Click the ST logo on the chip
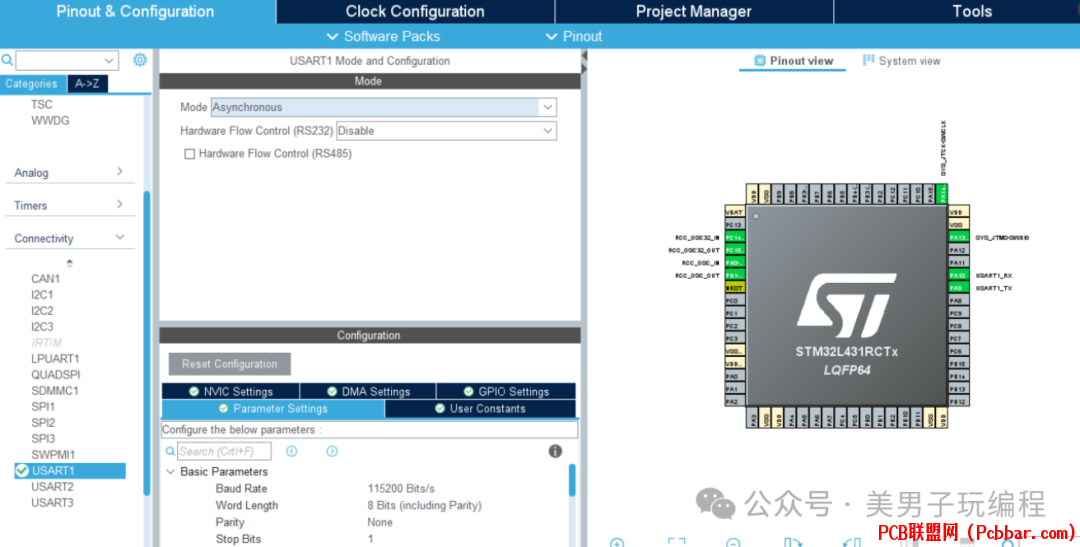Screen dimensions: 1080x547 pos(847,305)
